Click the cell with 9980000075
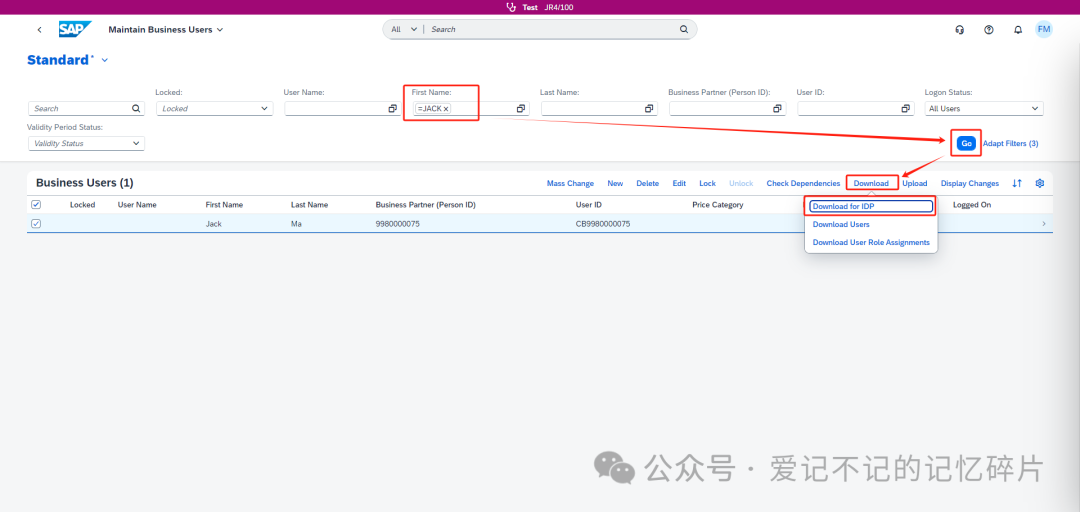1080x512 pixels. point(397,224)
